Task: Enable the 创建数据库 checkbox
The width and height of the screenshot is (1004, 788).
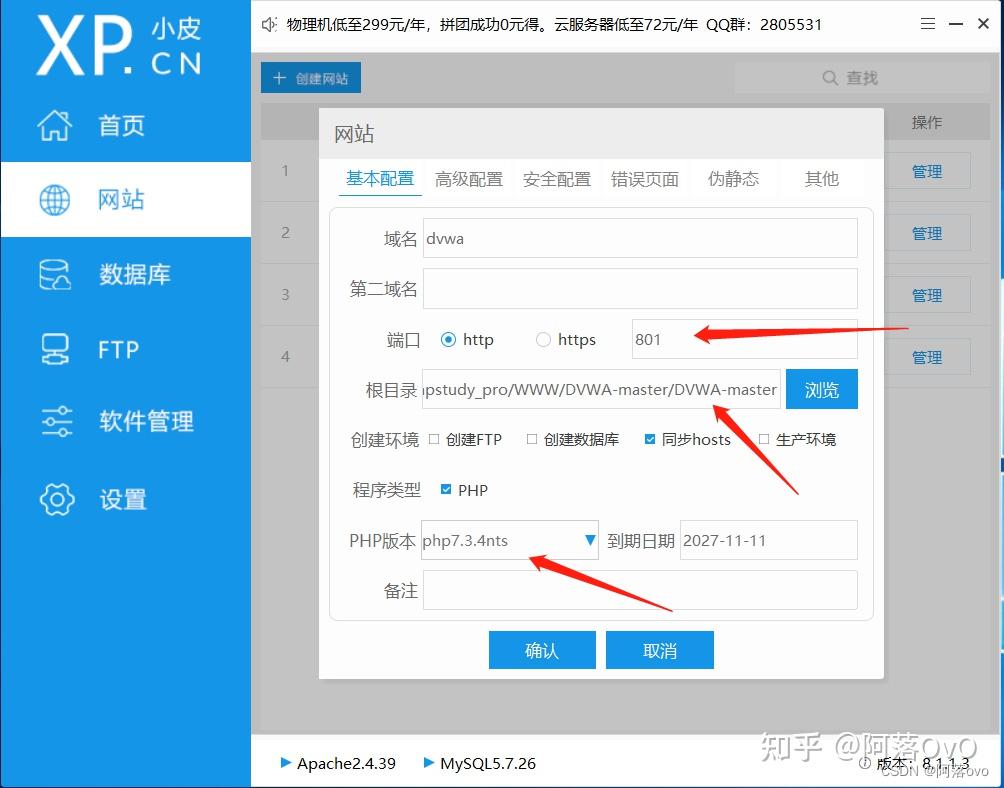Action: 531,439
